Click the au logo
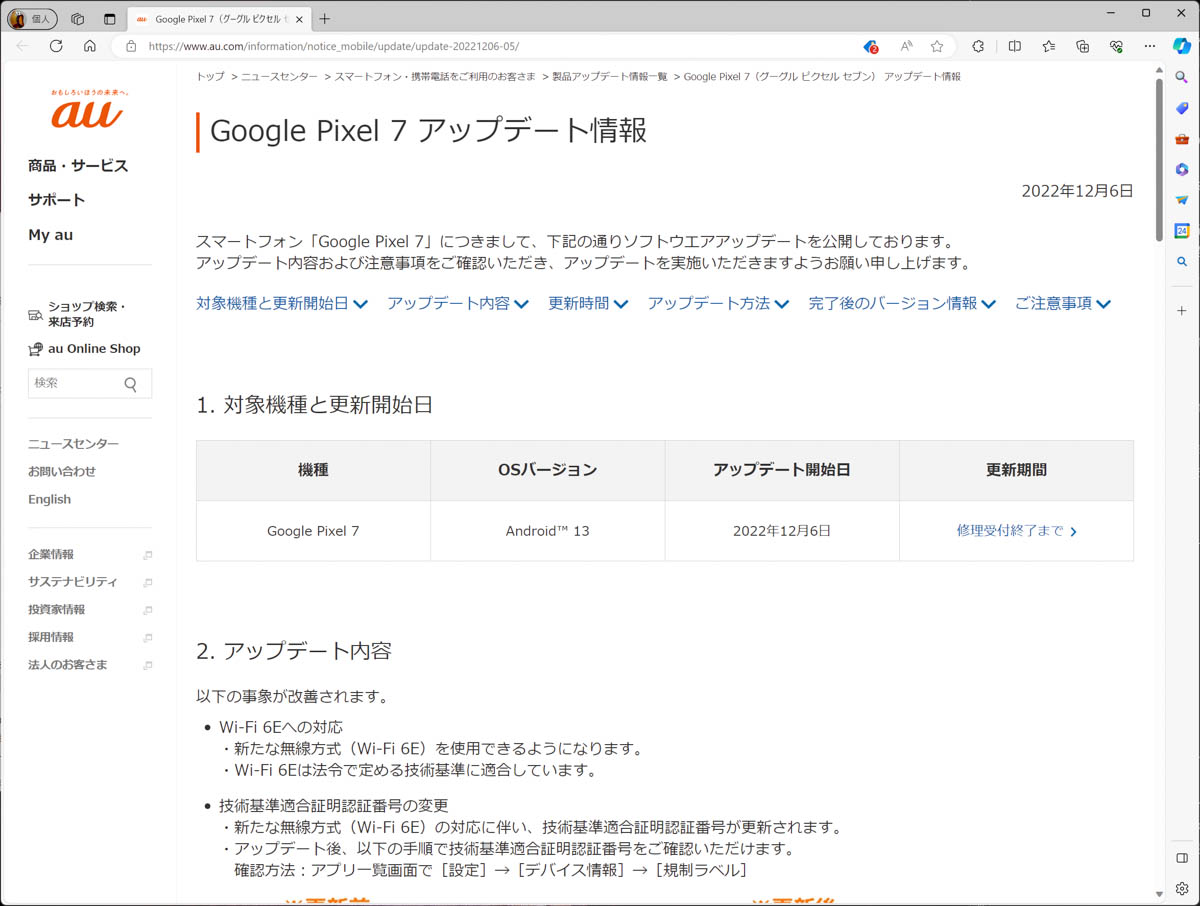The image size is (1200, 906). (x=89, y=108)
